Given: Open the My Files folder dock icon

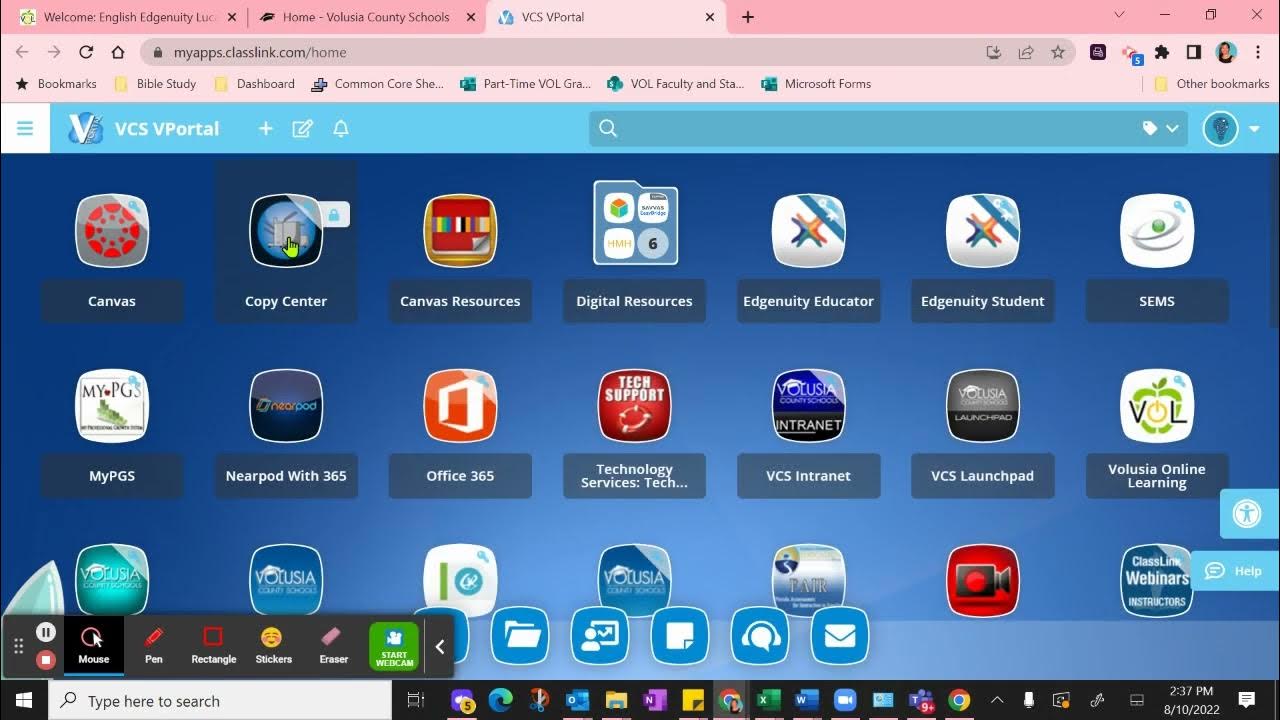Looking at the screenshot, I should coord(520,636).
